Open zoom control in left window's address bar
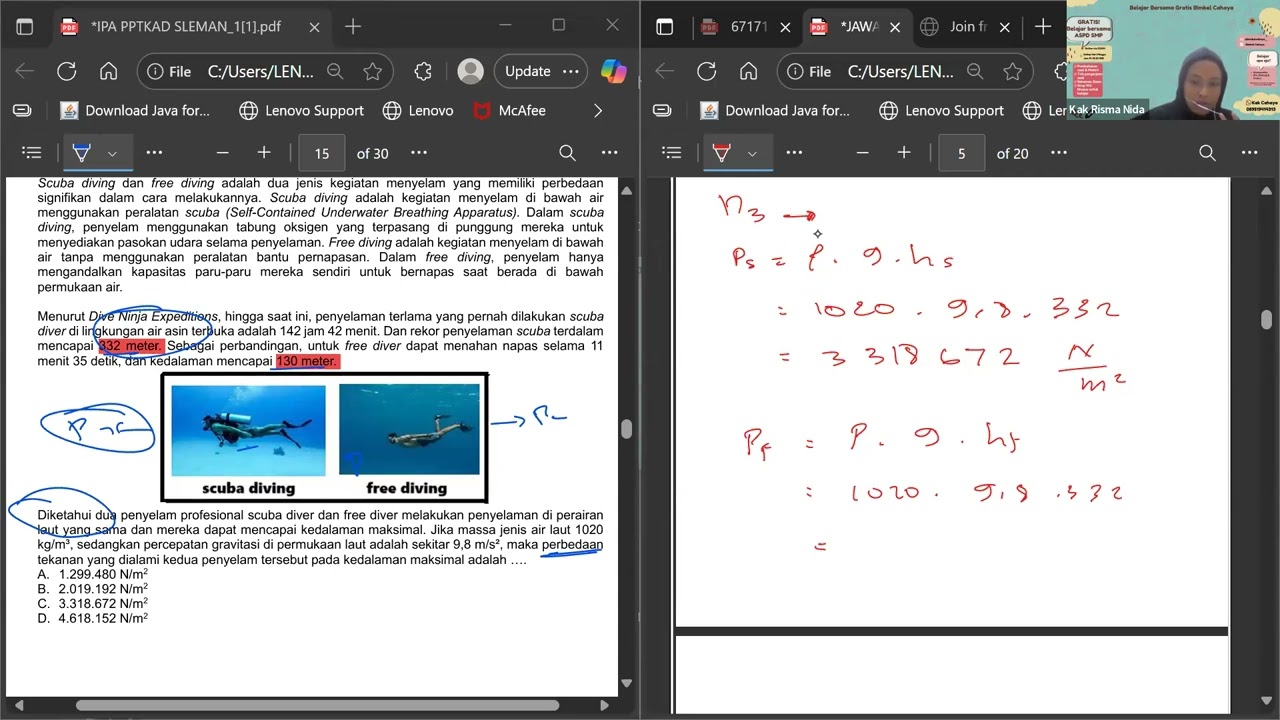The width and height of the screenshot is (1280, 720). click(336, 71)
